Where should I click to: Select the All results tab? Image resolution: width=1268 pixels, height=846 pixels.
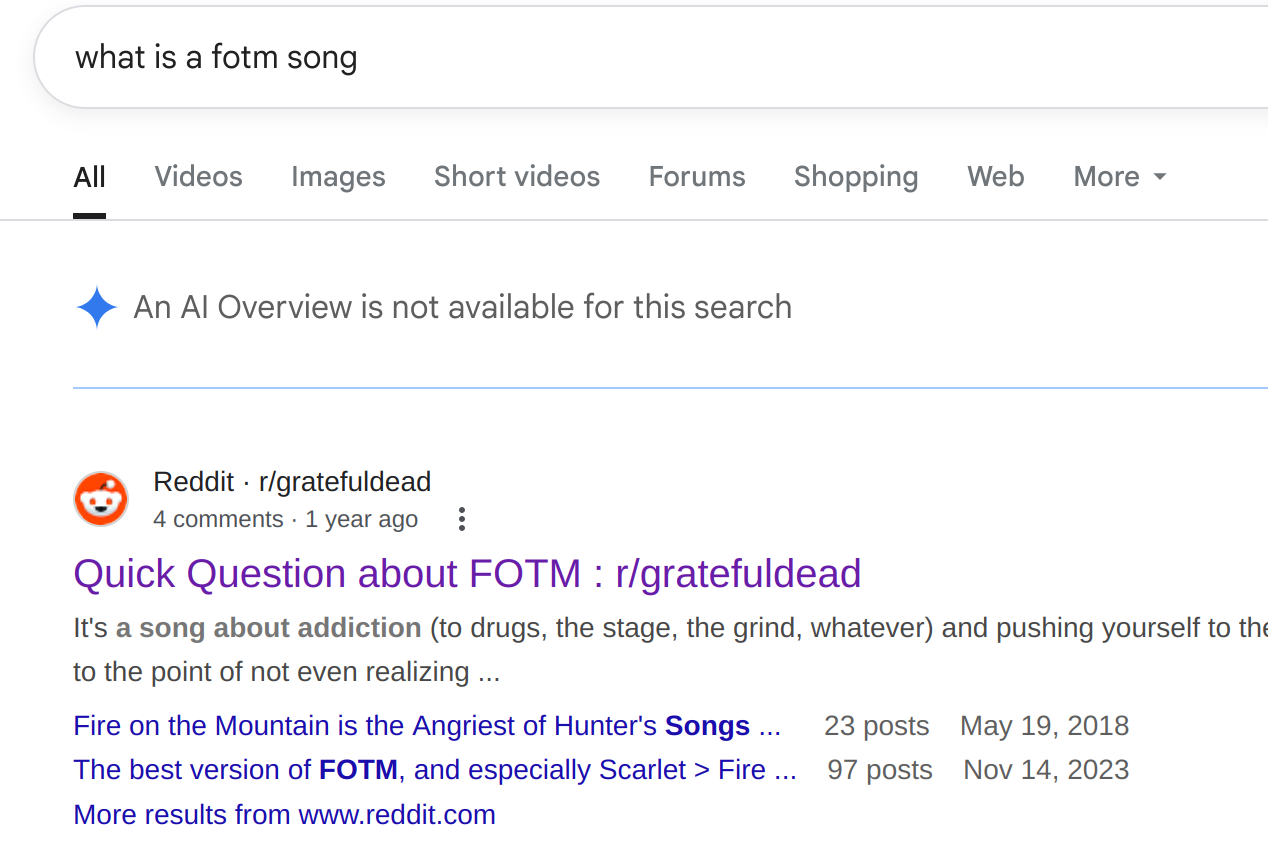(x=89, y=178)
